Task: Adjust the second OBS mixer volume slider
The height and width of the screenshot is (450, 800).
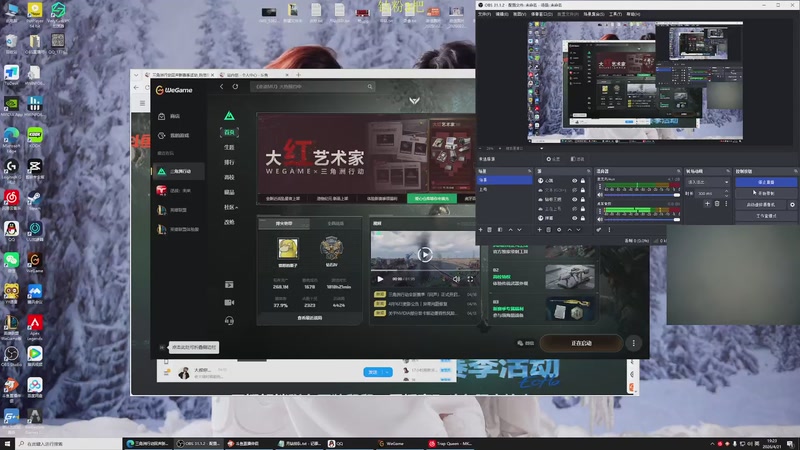Action: click(x=642, y=219)
